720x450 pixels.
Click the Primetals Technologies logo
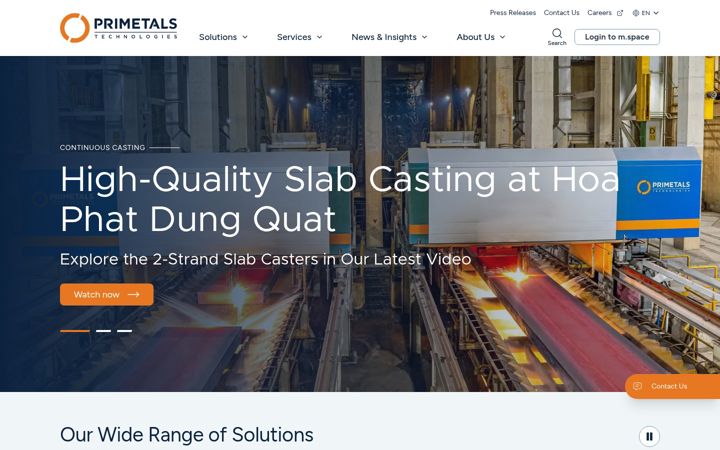pyautogui.click(x=118, y=28)
